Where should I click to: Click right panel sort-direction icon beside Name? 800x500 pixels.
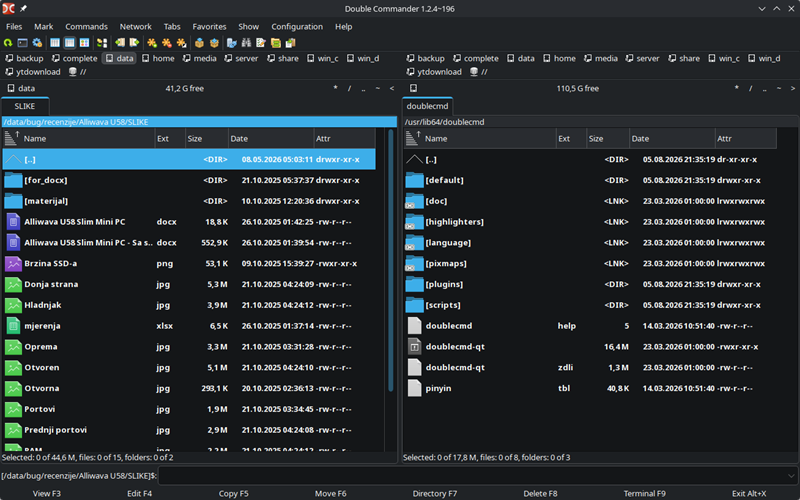(412, 138)
